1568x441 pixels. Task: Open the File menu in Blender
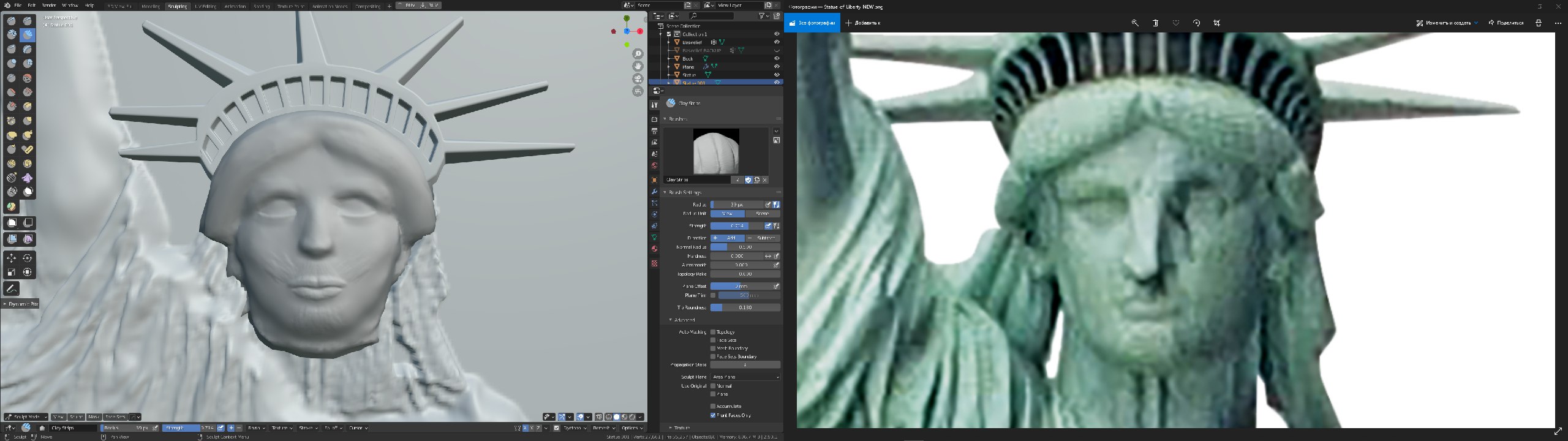click(x=18, y=6)
